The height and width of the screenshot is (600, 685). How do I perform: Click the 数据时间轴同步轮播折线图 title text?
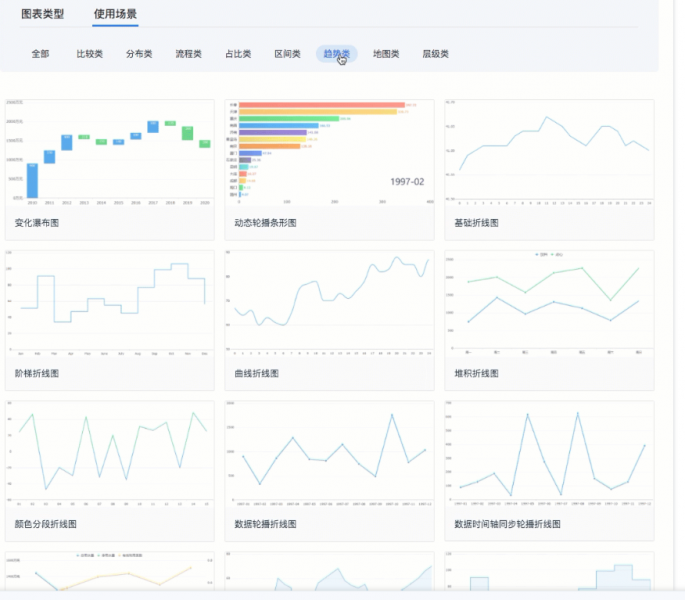click(x=507, y=524)
